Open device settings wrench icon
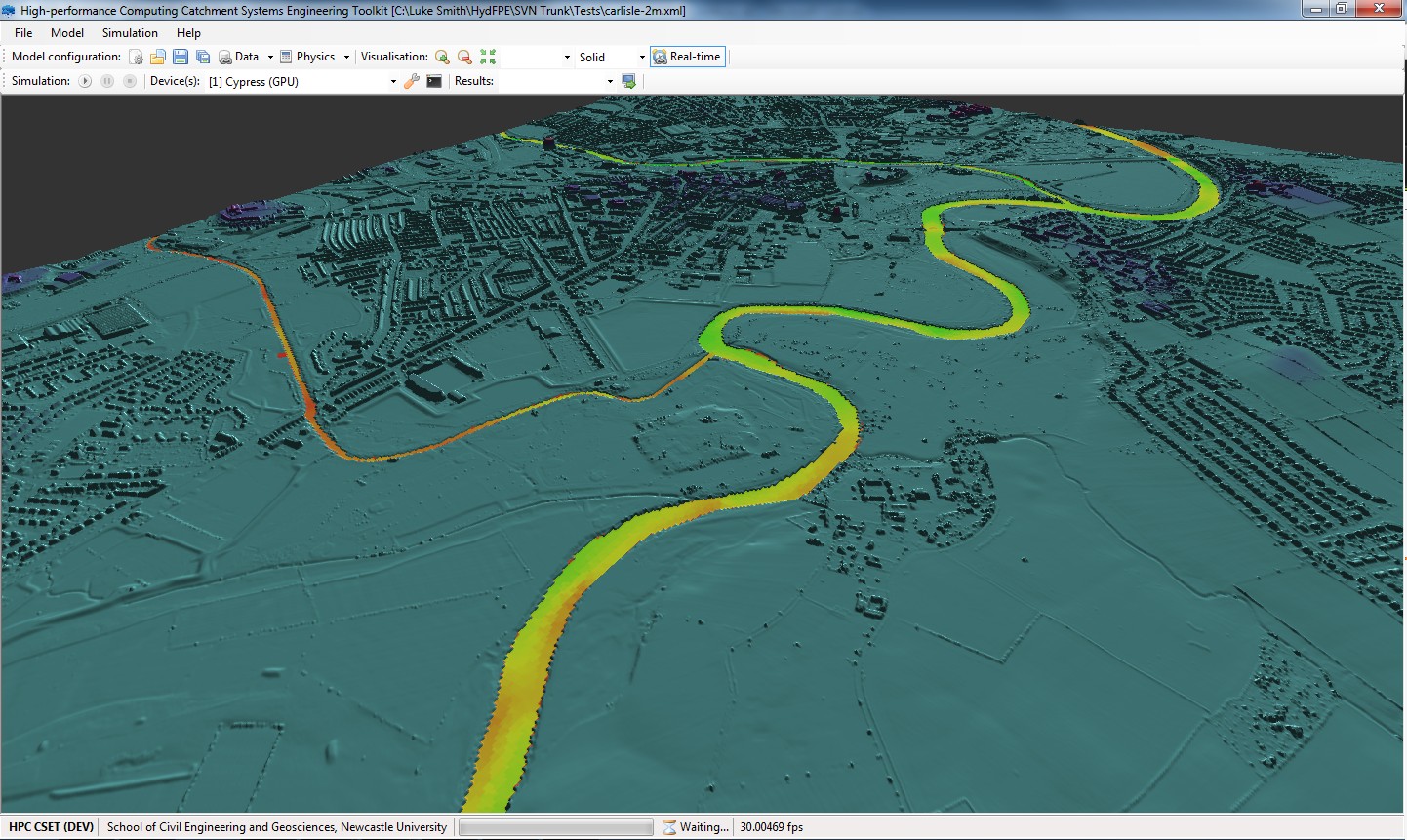This screenshot has width=1407, height=840. pos(412,82)
